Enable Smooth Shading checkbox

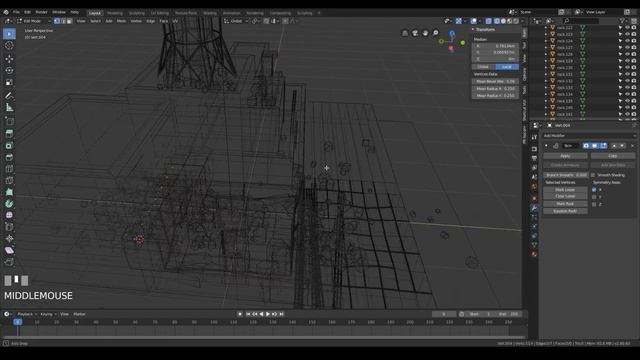pos(593,175)
